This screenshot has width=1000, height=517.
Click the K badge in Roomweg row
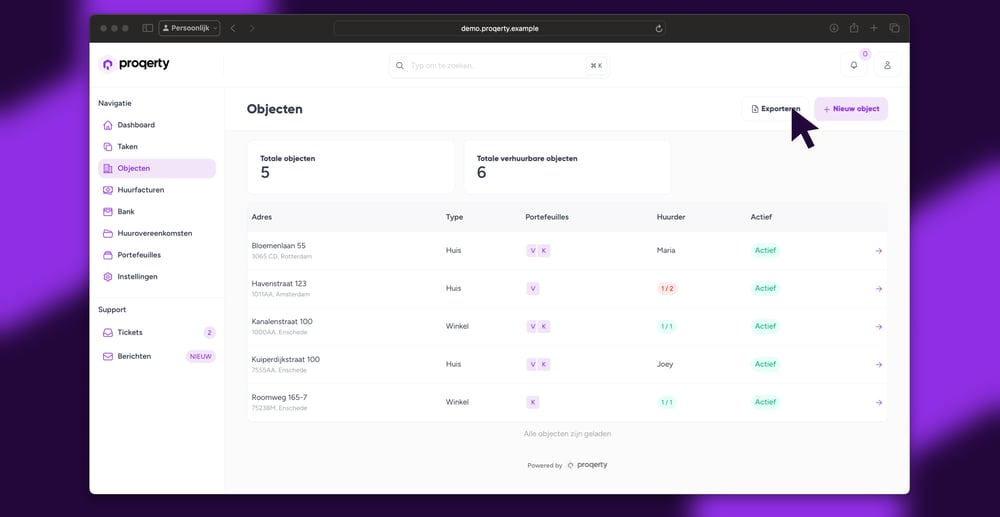point(533,402)
